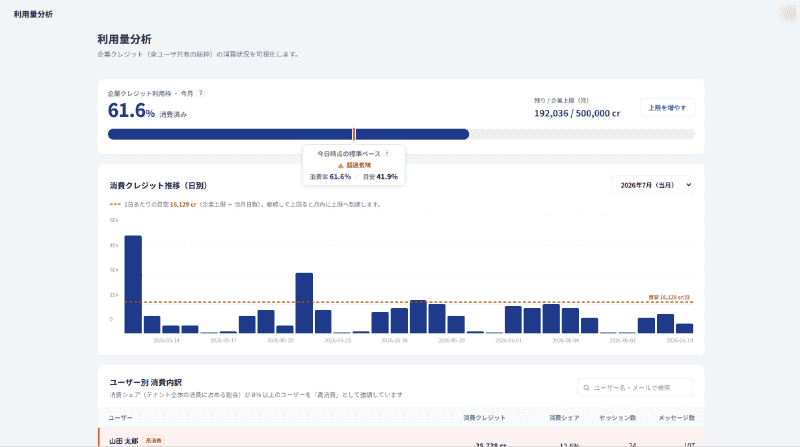Focus the ユーザー名・メールで検索 field
Viewport: 800px width, 447px height.
pos(635,388)
